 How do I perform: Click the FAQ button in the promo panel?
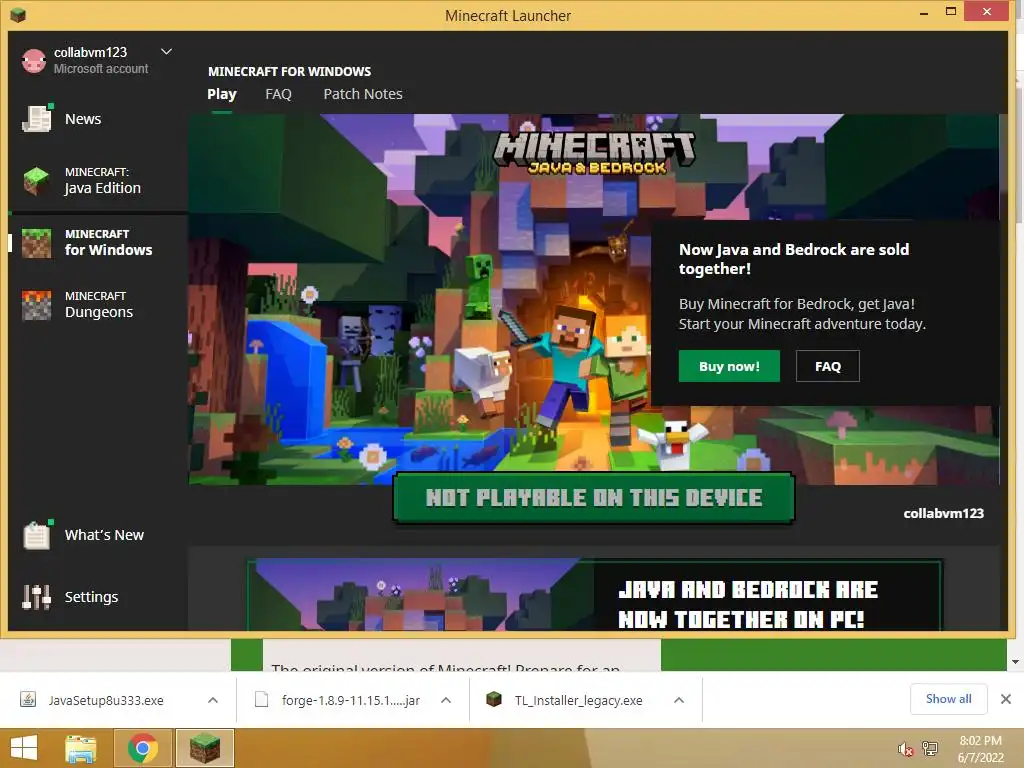pyautogui.click(x=827, y=366)
